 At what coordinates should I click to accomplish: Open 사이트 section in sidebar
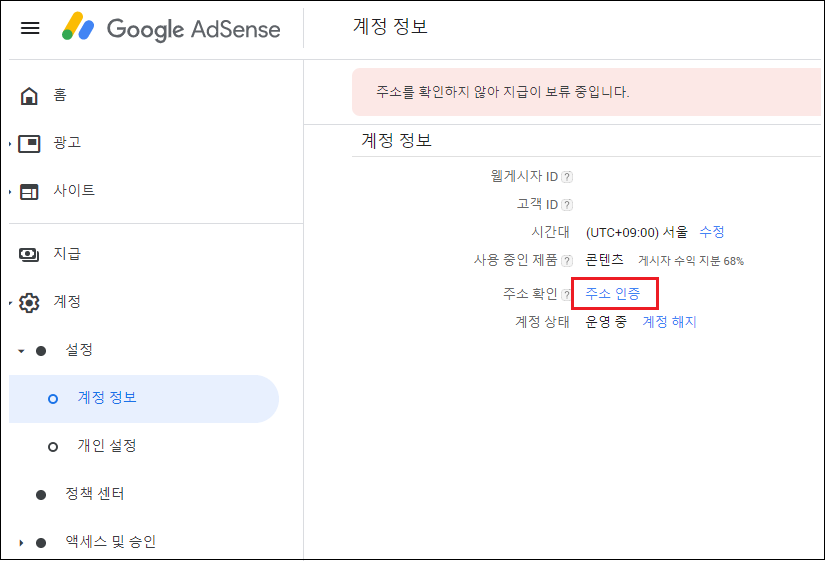pyautogui.click(x=74, y=190)
